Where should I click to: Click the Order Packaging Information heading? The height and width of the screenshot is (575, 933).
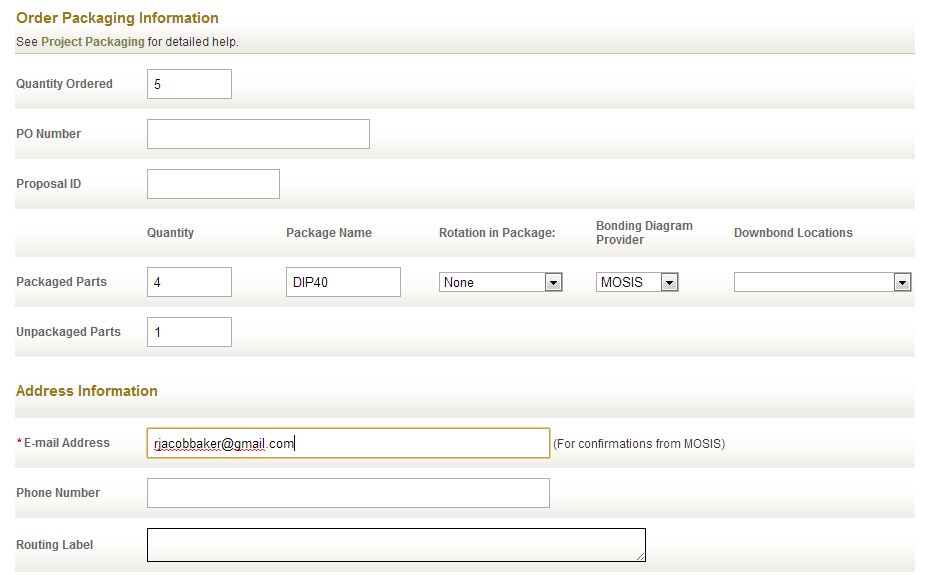point(117,18)
